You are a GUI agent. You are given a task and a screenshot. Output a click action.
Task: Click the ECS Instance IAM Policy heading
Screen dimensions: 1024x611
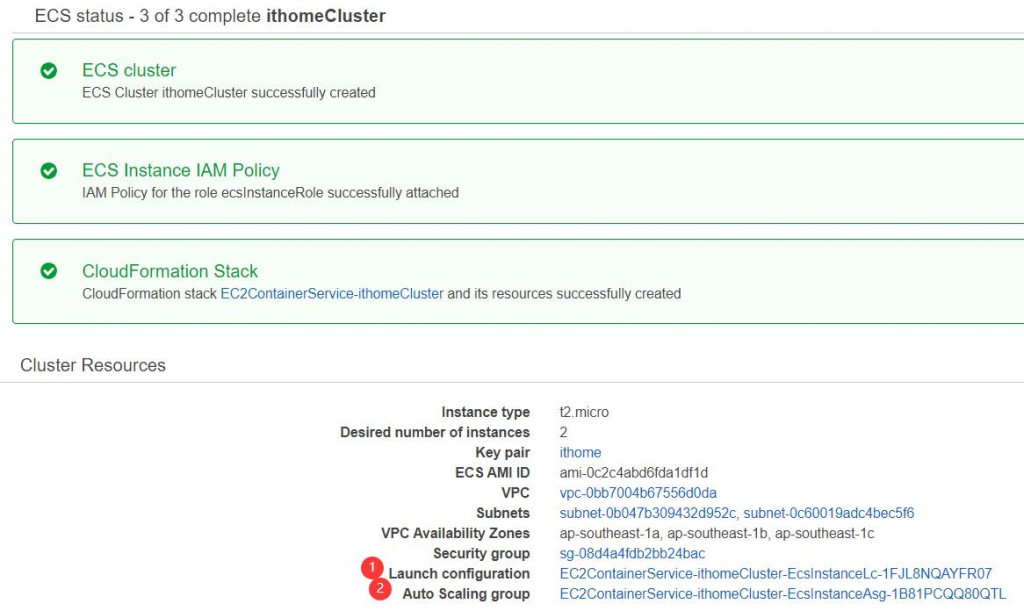(181, 170)
